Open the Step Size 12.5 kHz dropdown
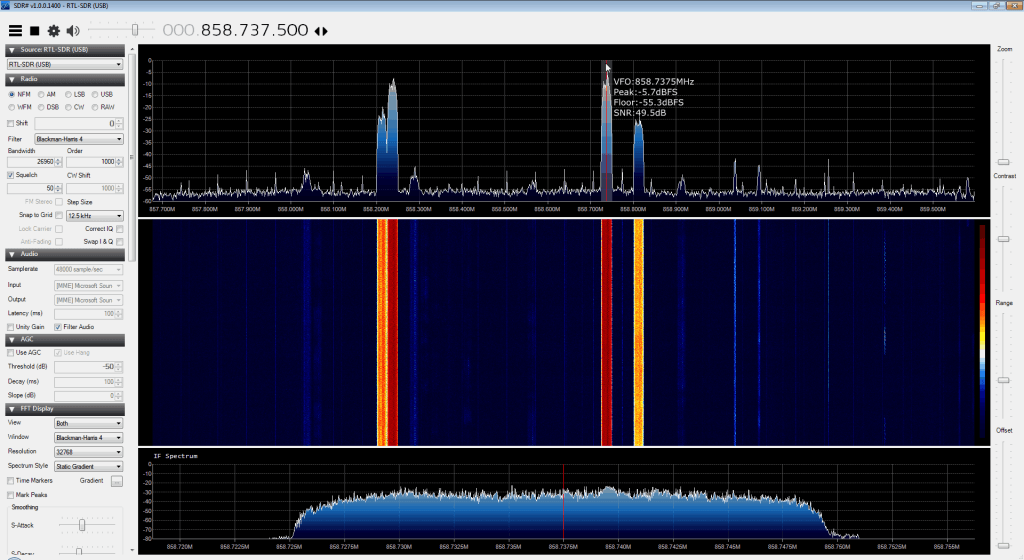This screenshot has height=560, width=1024. [x=94, y=215]
